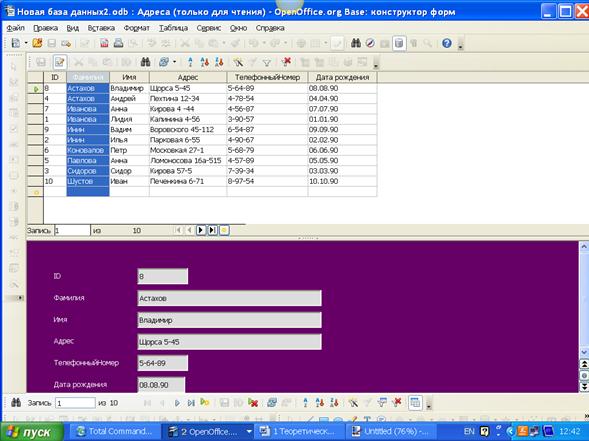Open the Сервис menu
The height and width of the screenshot is (441, 589).
pos(208,28)
